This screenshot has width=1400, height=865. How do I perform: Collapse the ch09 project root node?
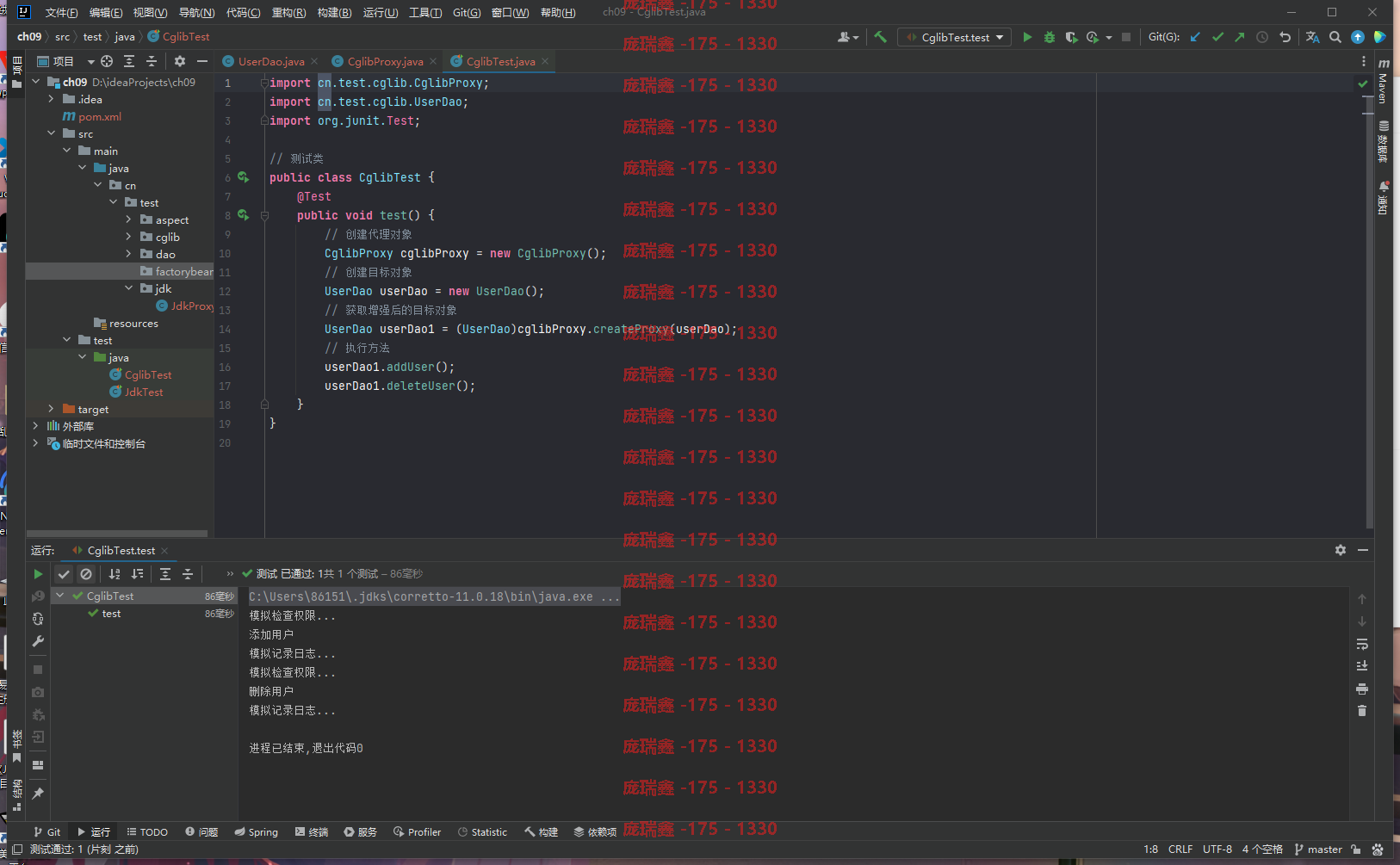36,82
